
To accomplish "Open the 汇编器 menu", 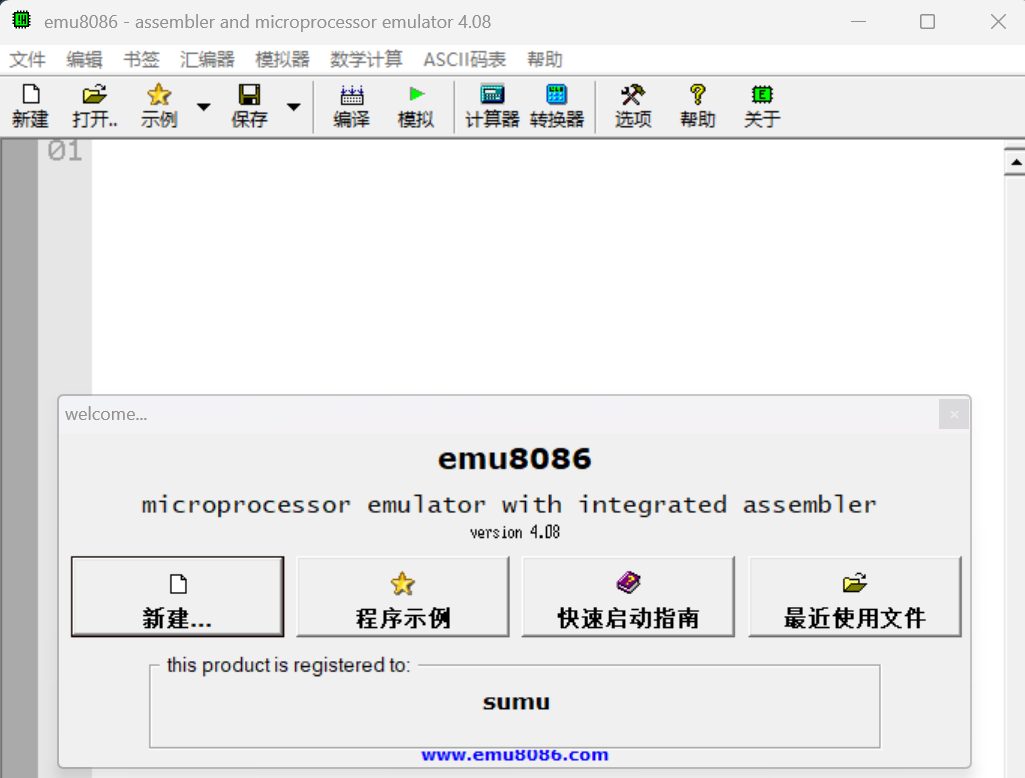I will 207,60.
